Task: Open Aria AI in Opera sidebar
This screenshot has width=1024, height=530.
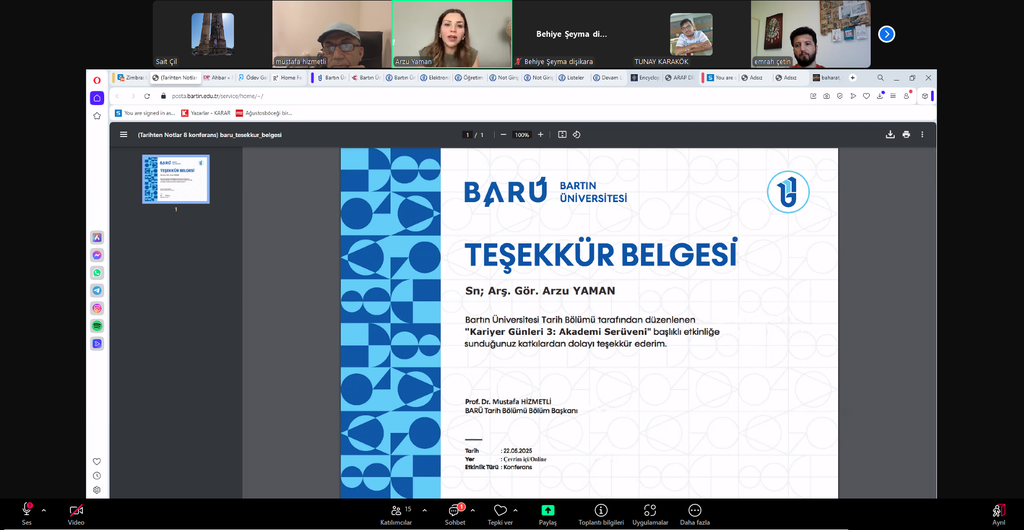Action: point(97,238)
